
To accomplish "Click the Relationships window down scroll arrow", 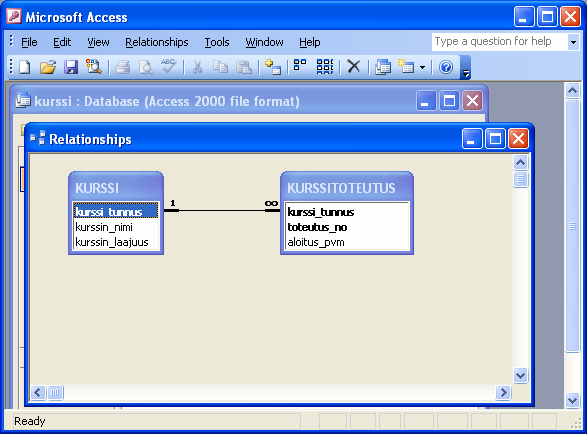I will 520,375.
